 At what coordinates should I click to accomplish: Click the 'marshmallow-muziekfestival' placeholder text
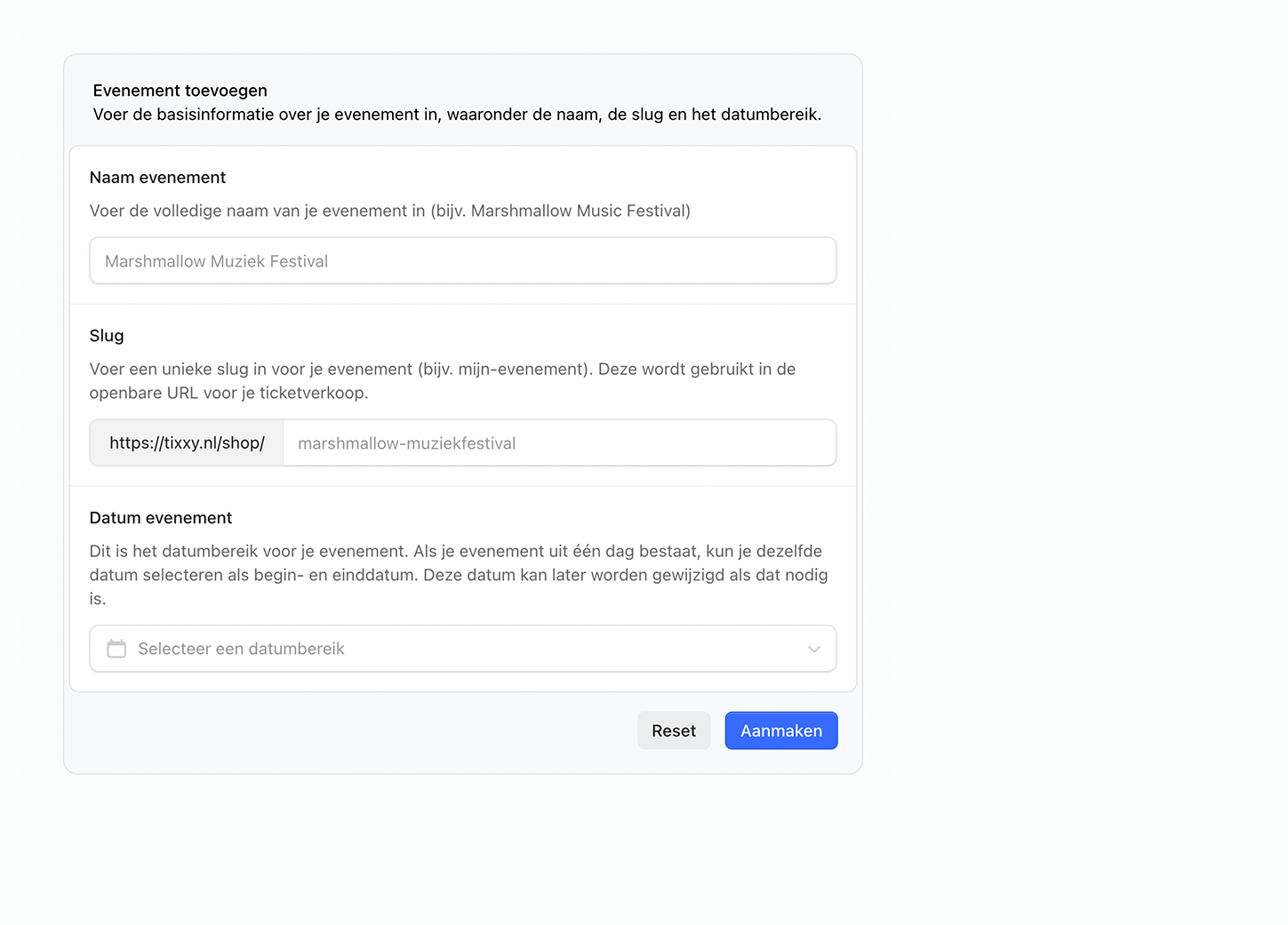(x=406, y=443)
